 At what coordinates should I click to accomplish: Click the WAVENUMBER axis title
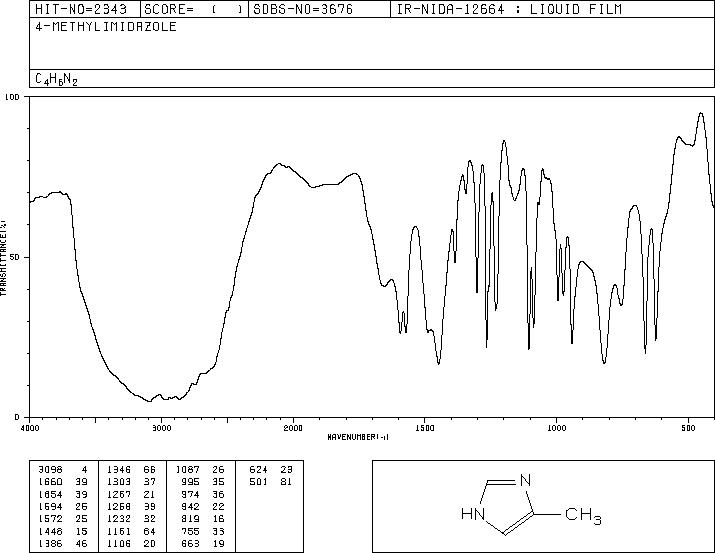pyautogui.click(x=358, y=437)
